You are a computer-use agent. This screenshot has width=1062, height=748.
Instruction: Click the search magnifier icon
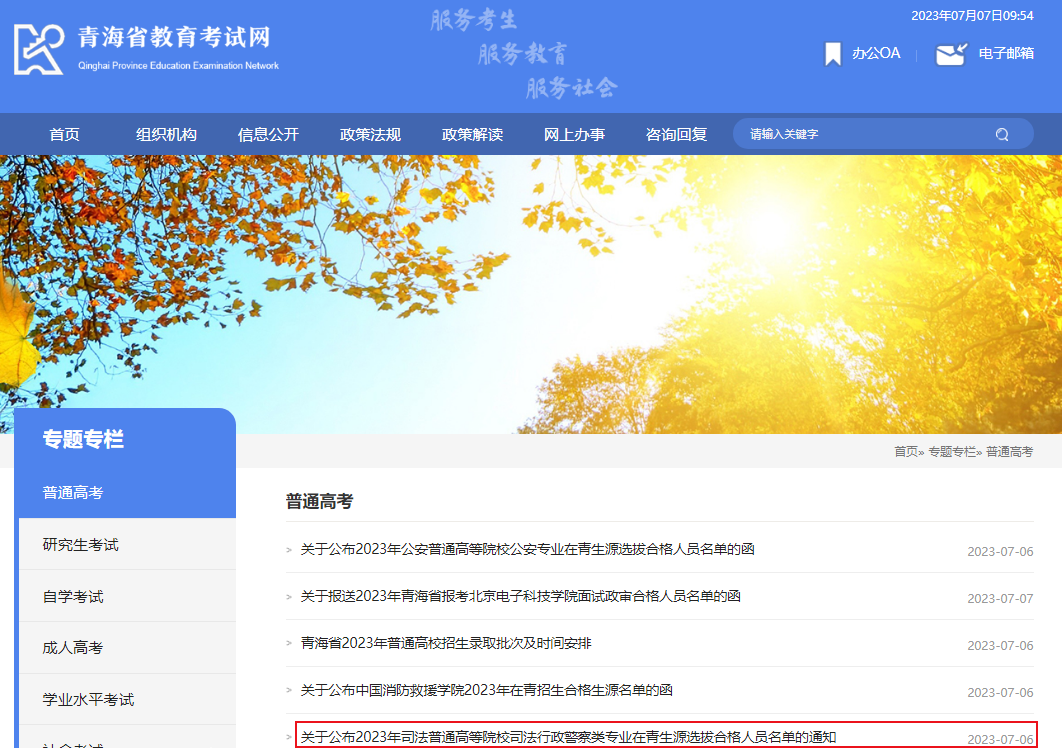pyautogui.click(x=1002, y=134)
